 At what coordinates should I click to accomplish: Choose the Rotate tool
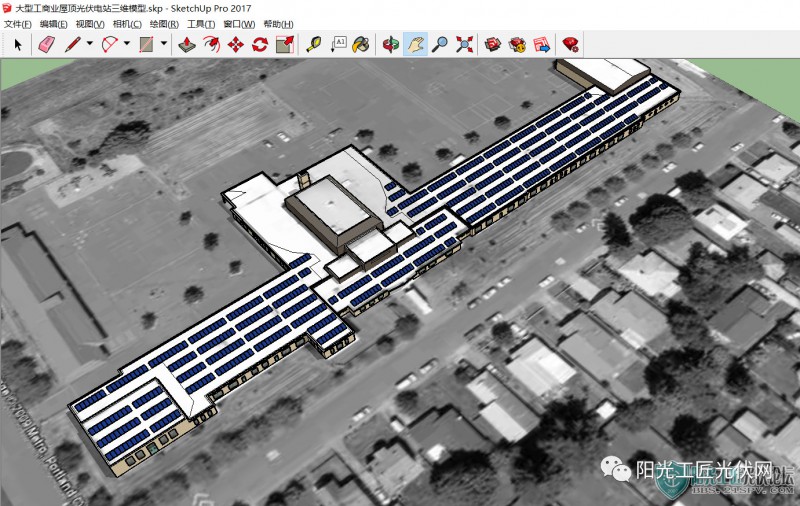pos(260,44)
